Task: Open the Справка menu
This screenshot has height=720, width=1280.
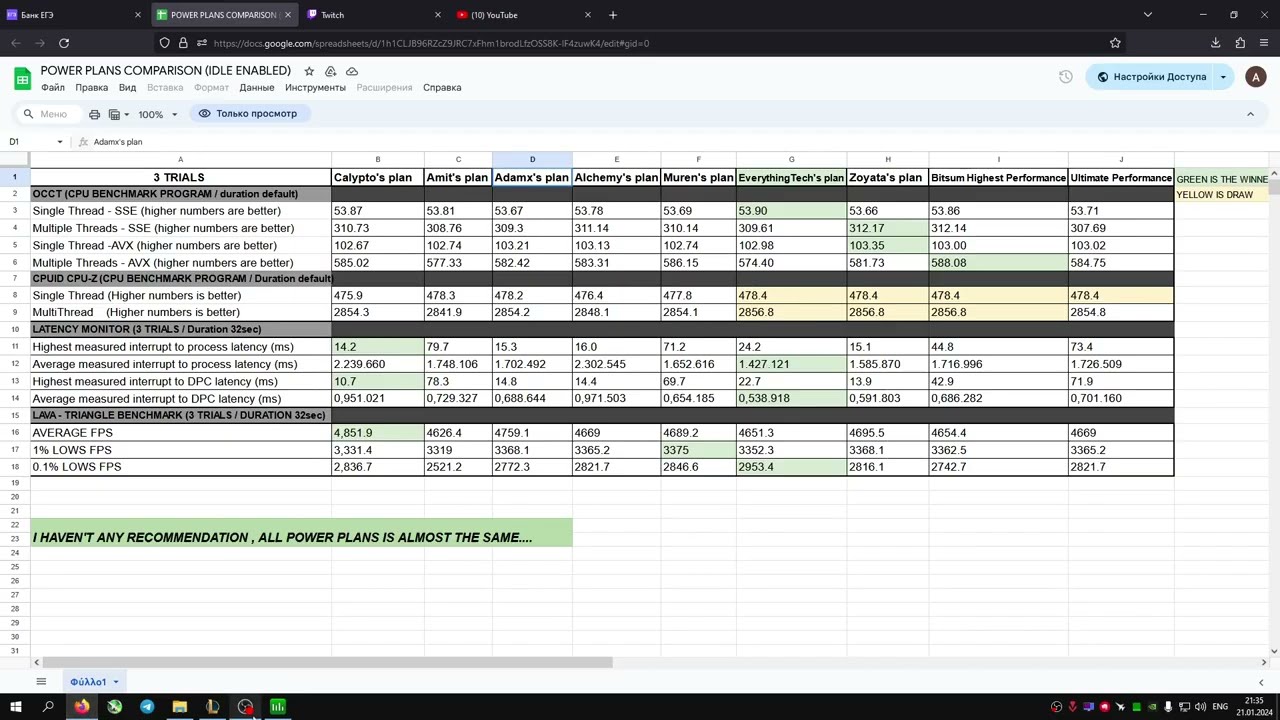Action: (x=442, y=88)
